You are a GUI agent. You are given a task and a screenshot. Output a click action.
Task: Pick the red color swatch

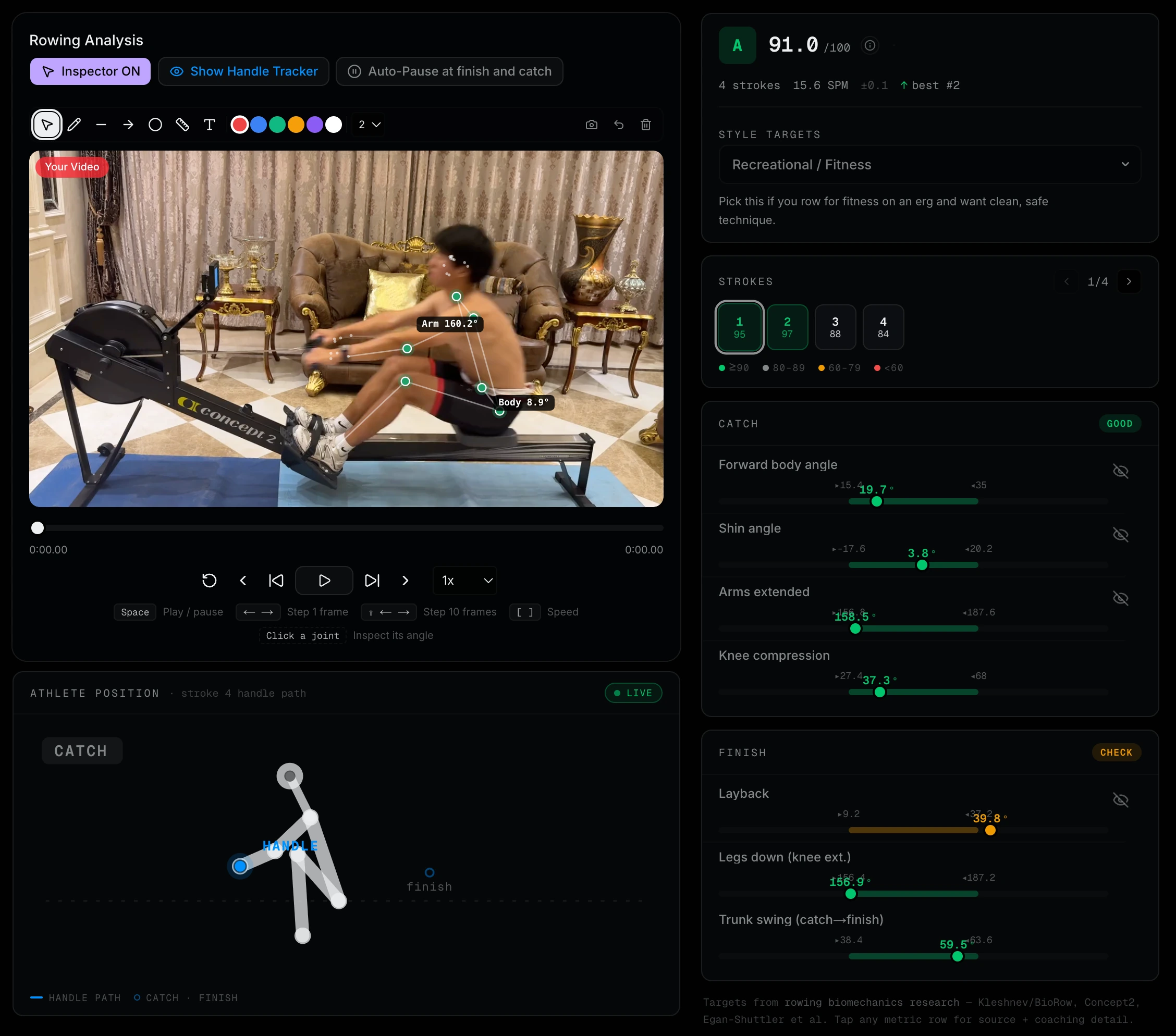[239, 124]
